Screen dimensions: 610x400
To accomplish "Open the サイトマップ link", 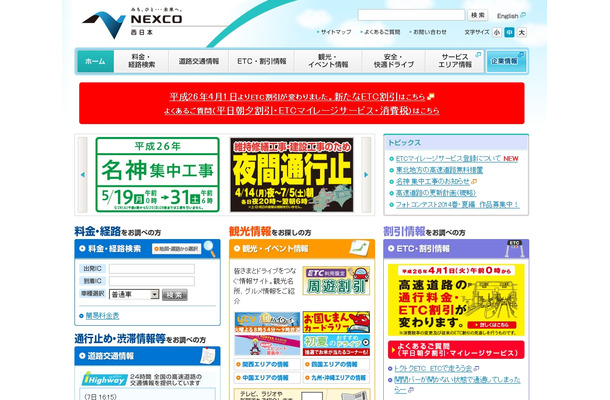I will [x=334, y=32].
